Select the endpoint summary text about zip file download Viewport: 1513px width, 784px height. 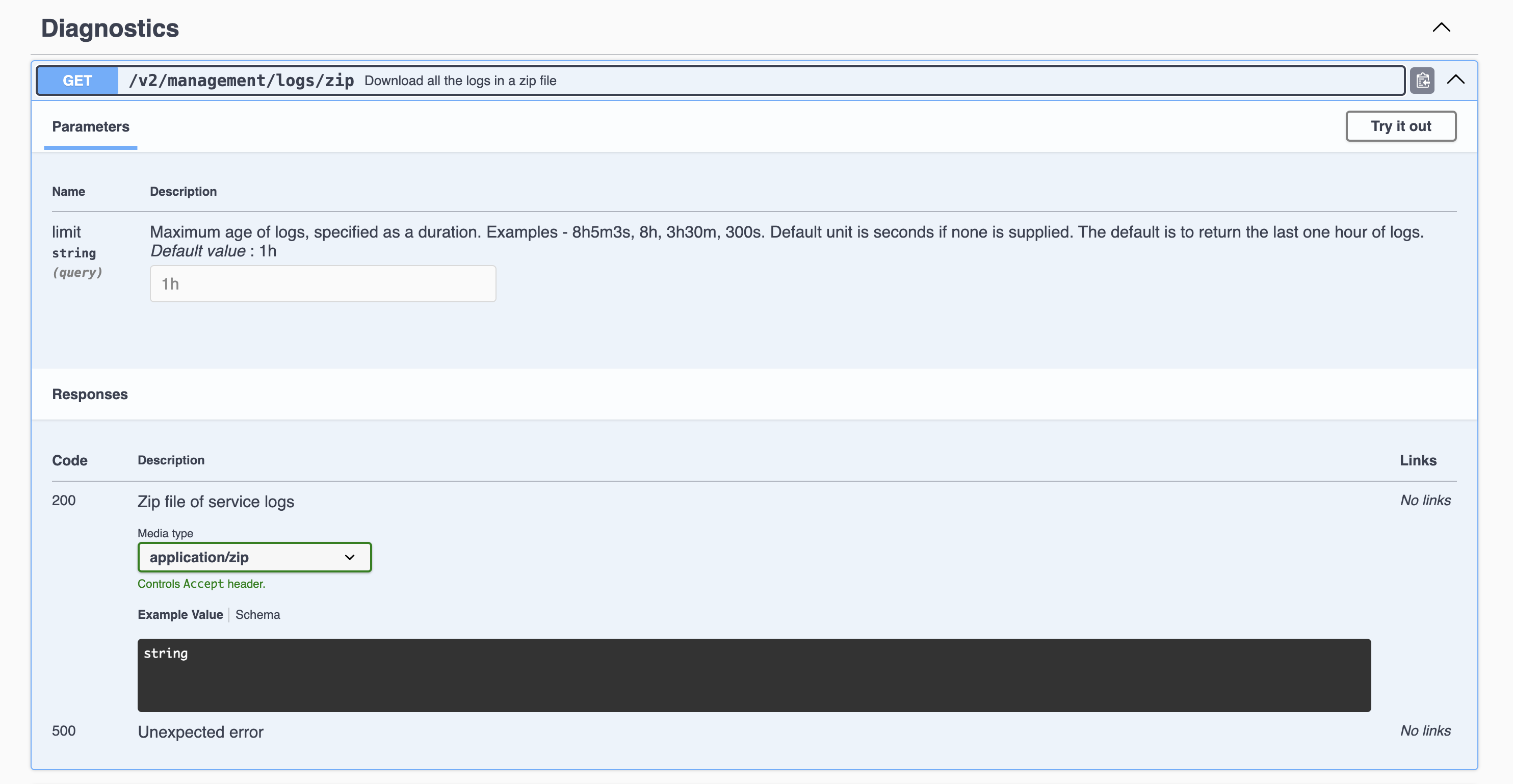[x=460, y=81]
